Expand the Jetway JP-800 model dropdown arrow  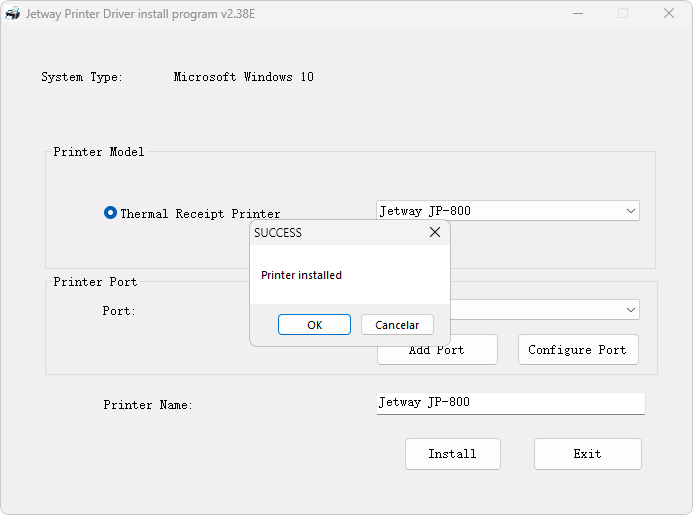(x=631, y=211)
